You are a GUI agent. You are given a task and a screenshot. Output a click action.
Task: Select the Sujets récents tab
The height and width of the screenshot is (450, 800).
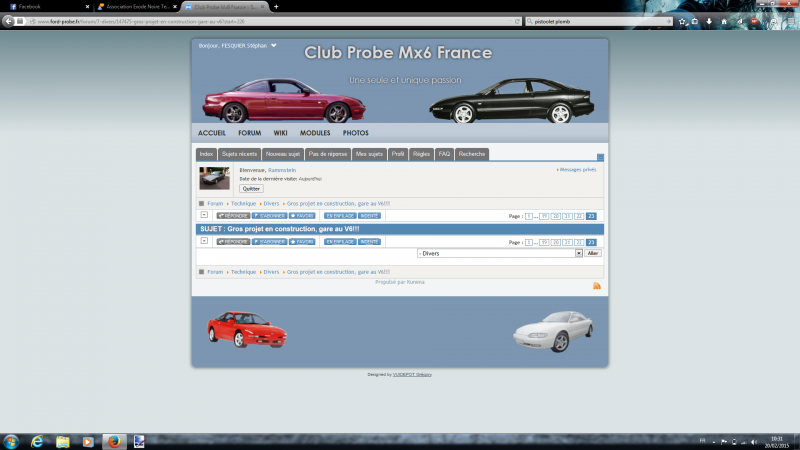coord(239,154)
